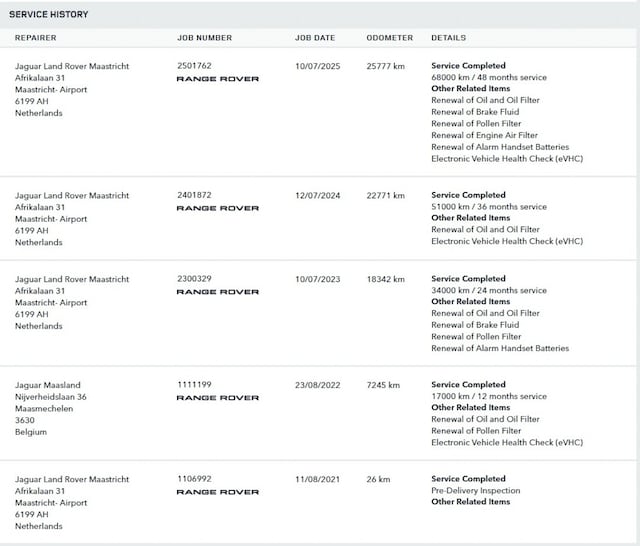Select the REPAIRER column header
Image resolution: width=640 pixels, height=546 pixels.
click(36, 38)
